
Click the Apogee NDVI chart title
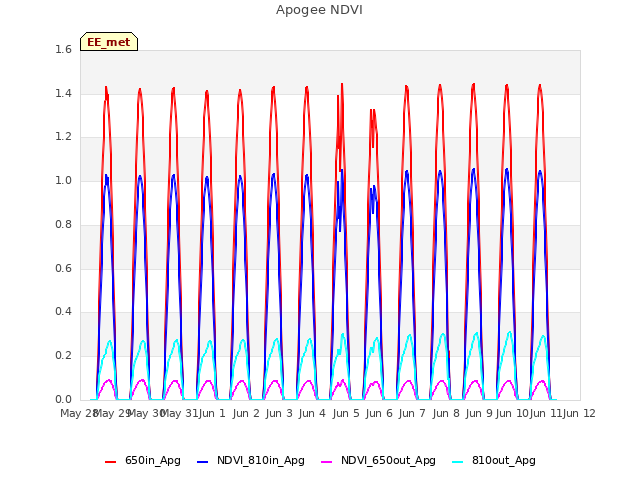(x=319, y=10)
